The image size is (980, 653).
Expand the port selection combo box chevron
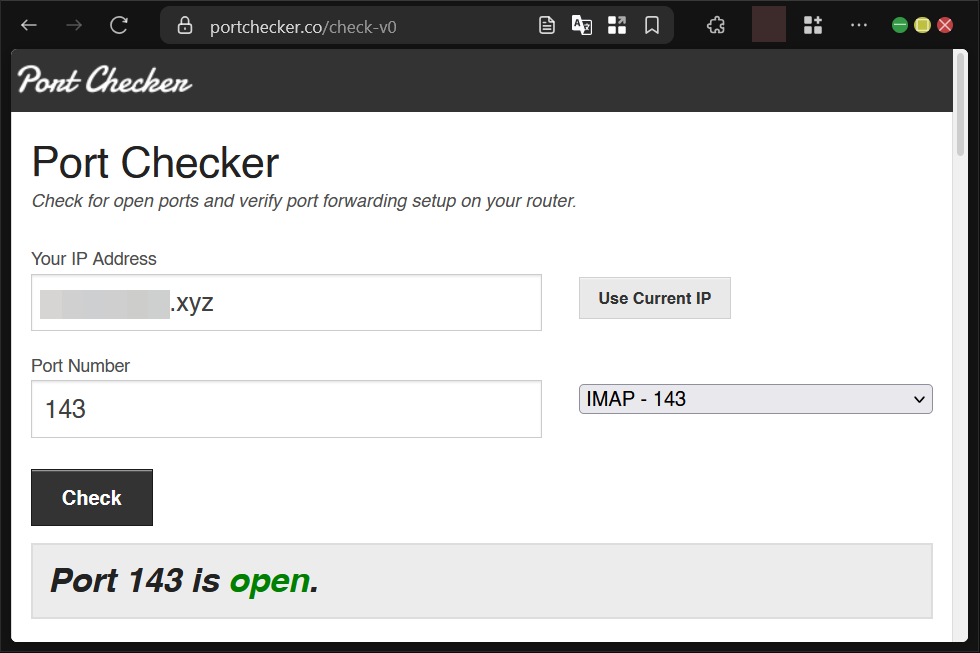(920, 399)
